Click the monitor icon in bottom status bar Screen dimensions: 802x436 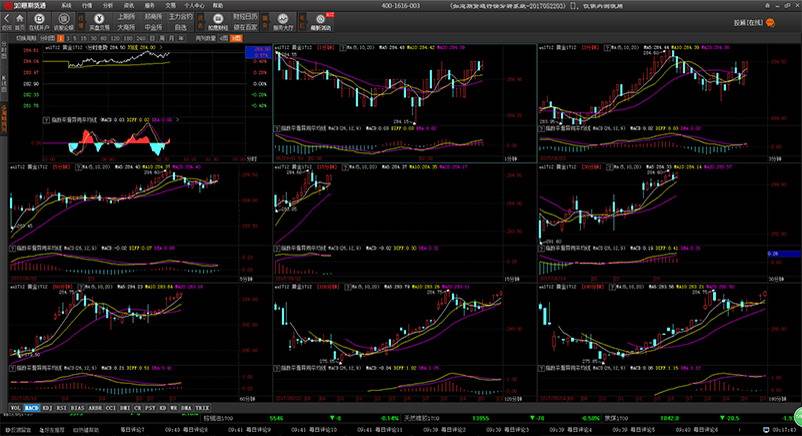click(766, 430)
